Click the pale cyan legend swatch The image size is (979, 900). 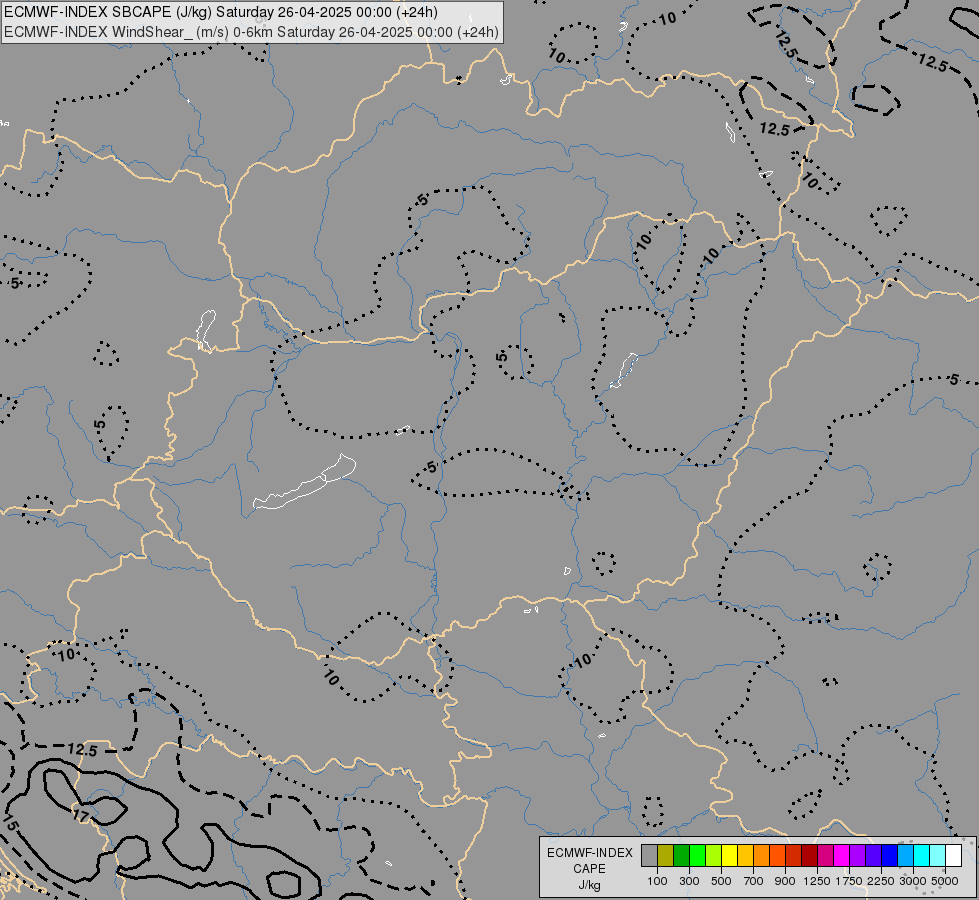pyautogui.click(x=938, y=855)
